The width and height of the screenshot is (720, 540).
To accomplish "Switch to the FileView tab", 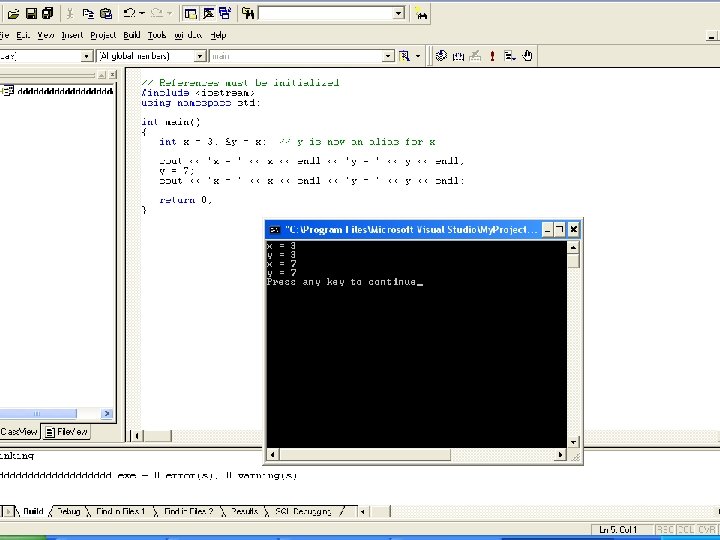I will tap(67, 432).
